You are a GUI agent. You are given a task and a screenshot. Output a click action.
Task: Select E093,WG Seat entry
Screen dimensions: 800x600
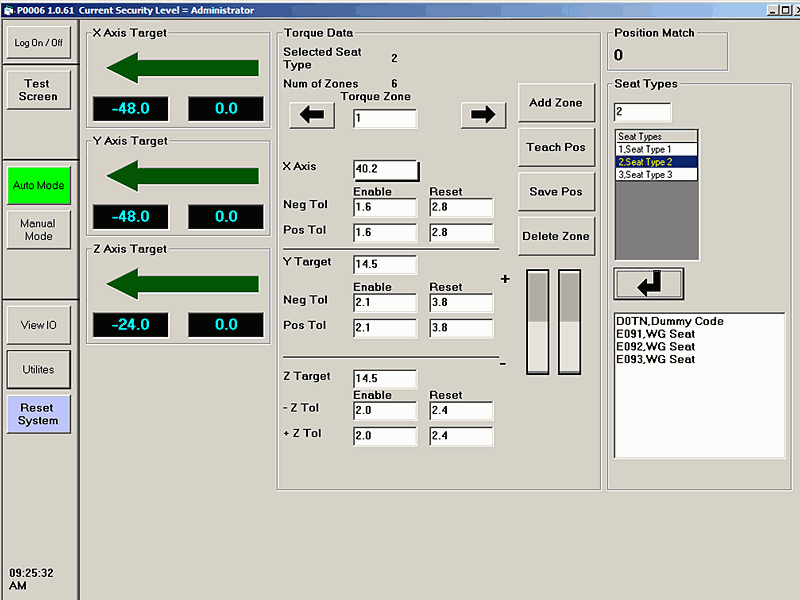(656, 360)
